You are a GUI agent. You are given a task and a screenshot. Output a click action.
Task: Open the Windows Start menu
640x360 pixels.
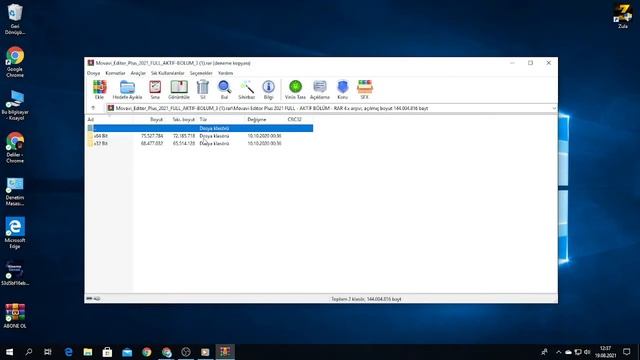click(x=9, y=352)
